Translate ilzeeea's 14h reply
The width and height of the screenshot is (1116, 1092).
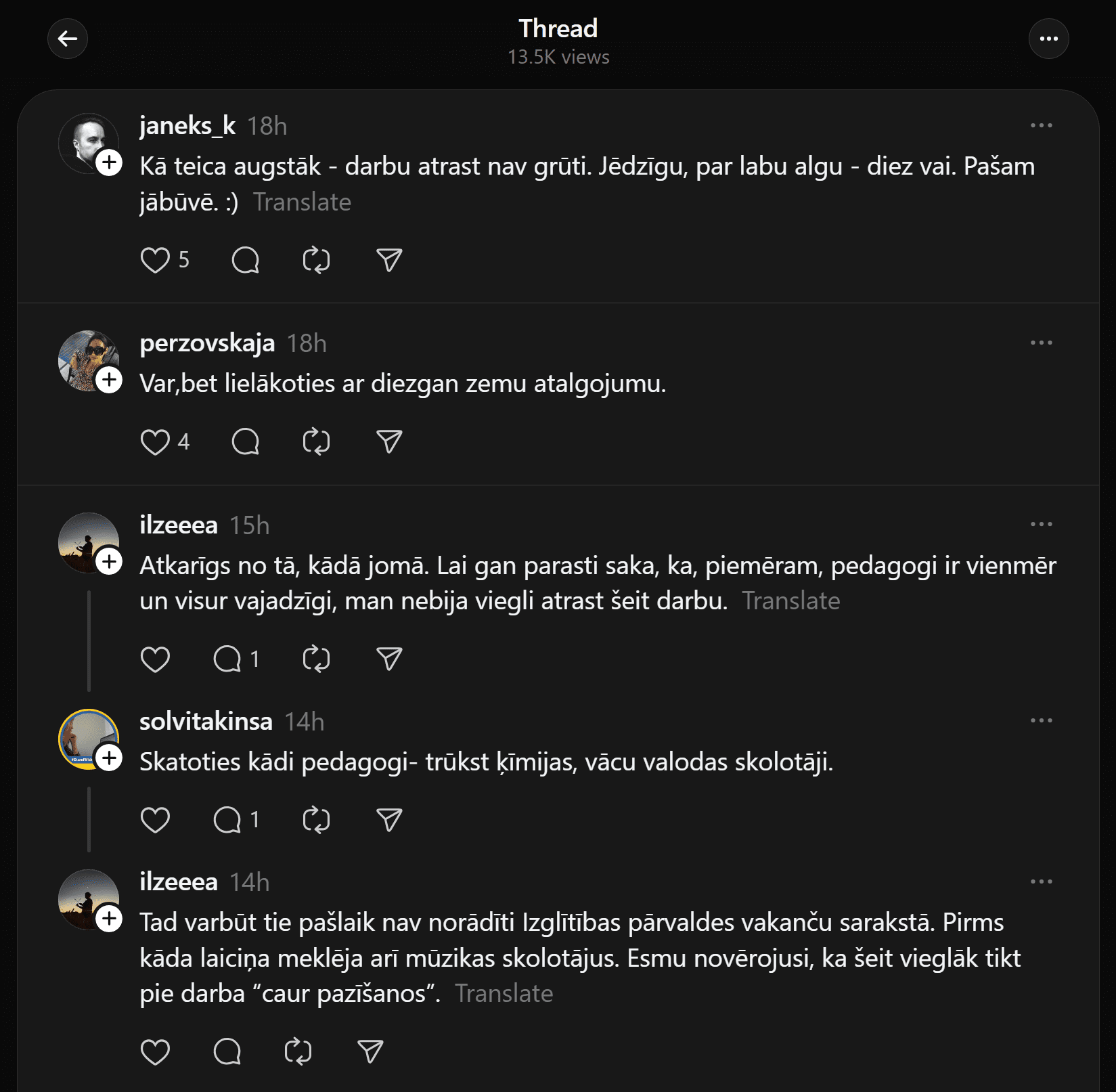[x=504, y=993]
